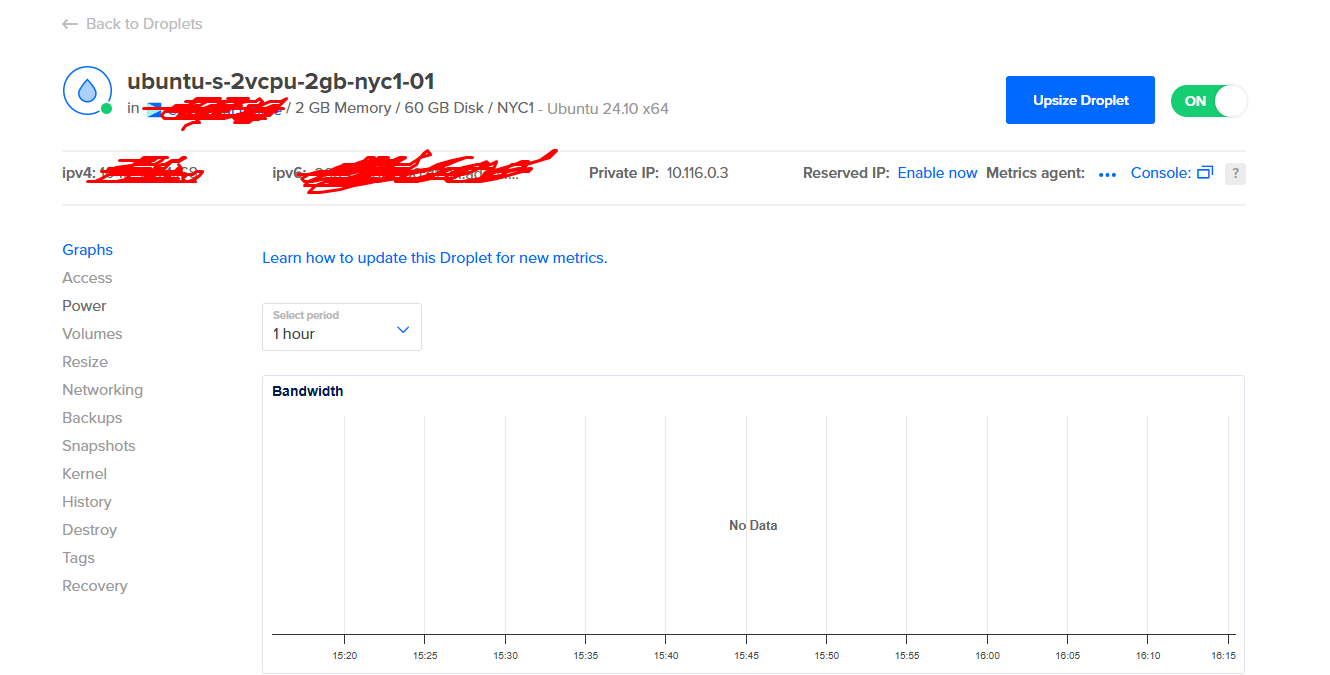Screen dimensions: 1330x675
Task: Open the Select period 1 hour dropdown
Action: (x=342, y=327)
